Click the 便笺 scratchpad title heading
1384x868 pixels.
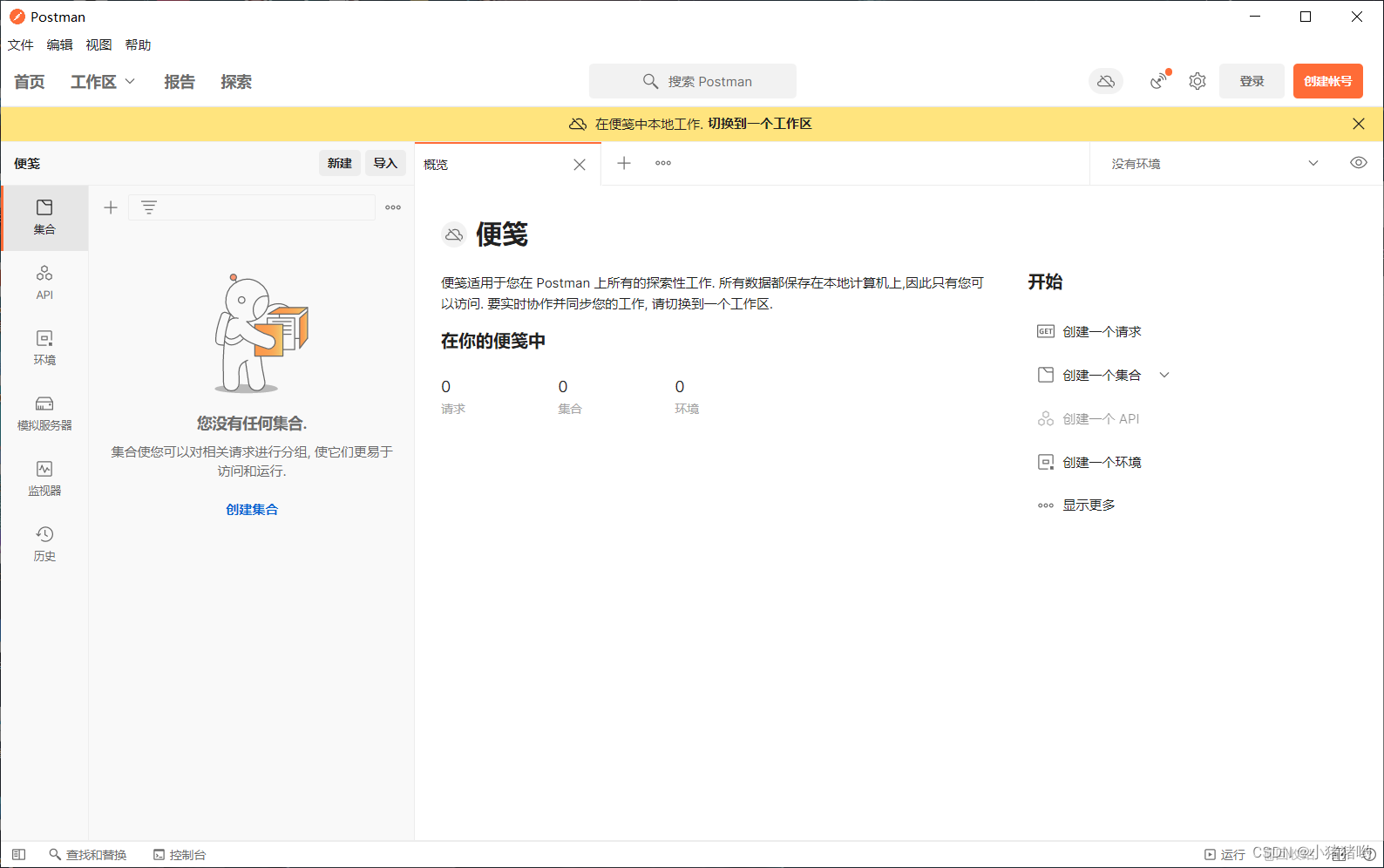(502, 234)
